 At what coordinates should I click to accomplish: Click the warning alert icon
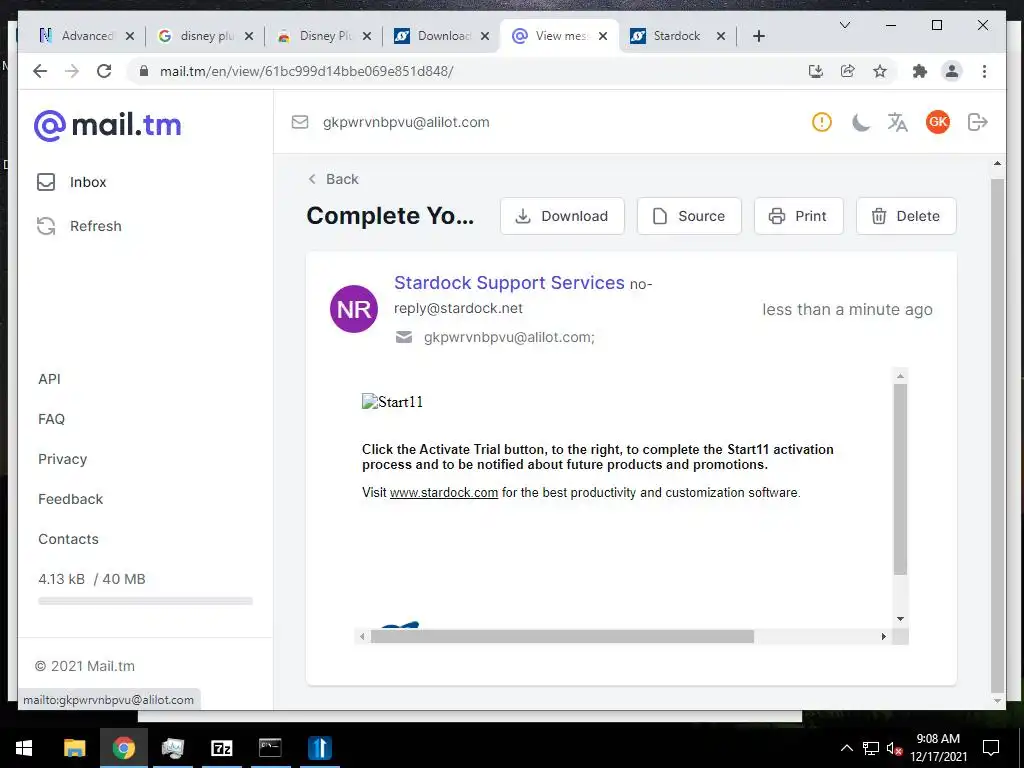(x=822, y=122)
